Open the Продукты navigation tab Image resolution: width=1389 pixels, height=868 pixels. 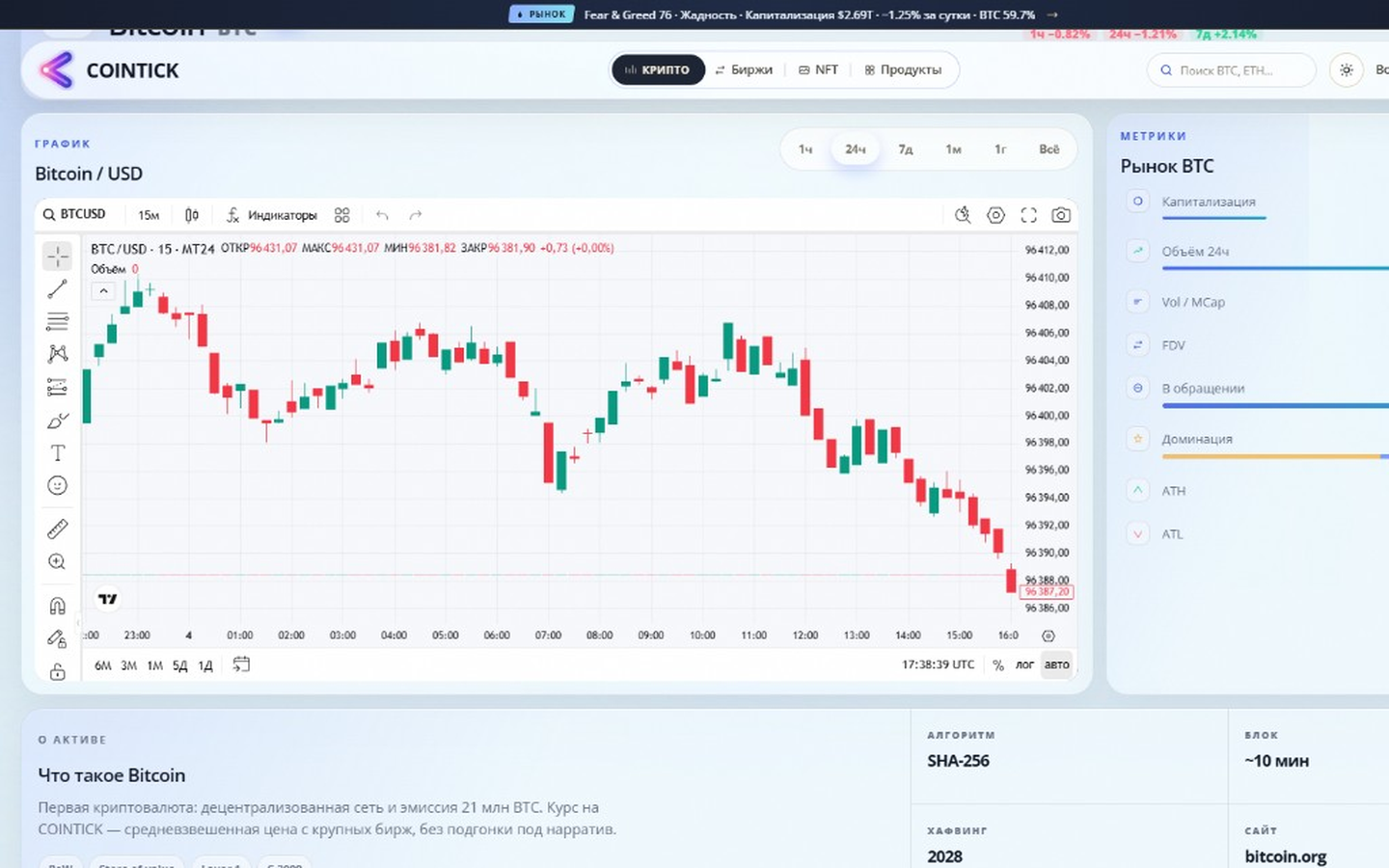coord(903,69)
